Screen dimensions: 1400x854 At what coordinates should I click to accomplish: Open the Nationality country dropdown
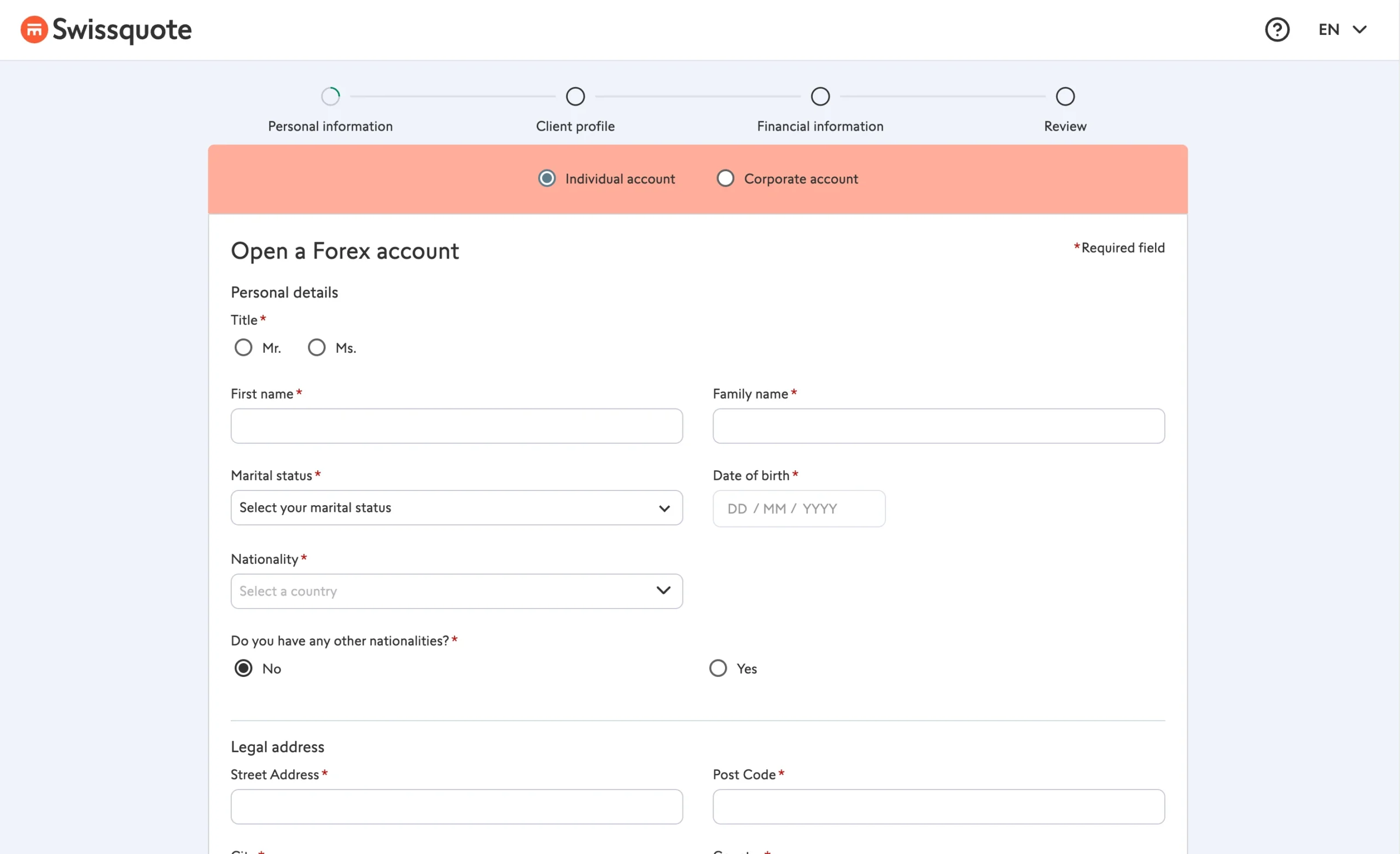point(457,592)
